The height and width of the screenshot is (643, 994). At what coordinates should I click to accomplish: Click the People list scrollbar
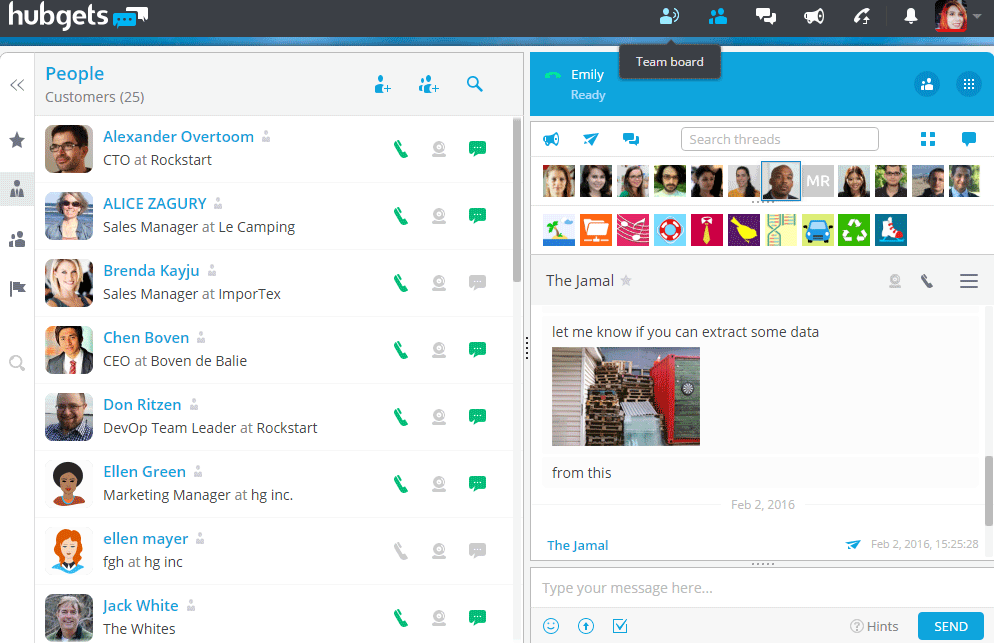coord(517,200)
